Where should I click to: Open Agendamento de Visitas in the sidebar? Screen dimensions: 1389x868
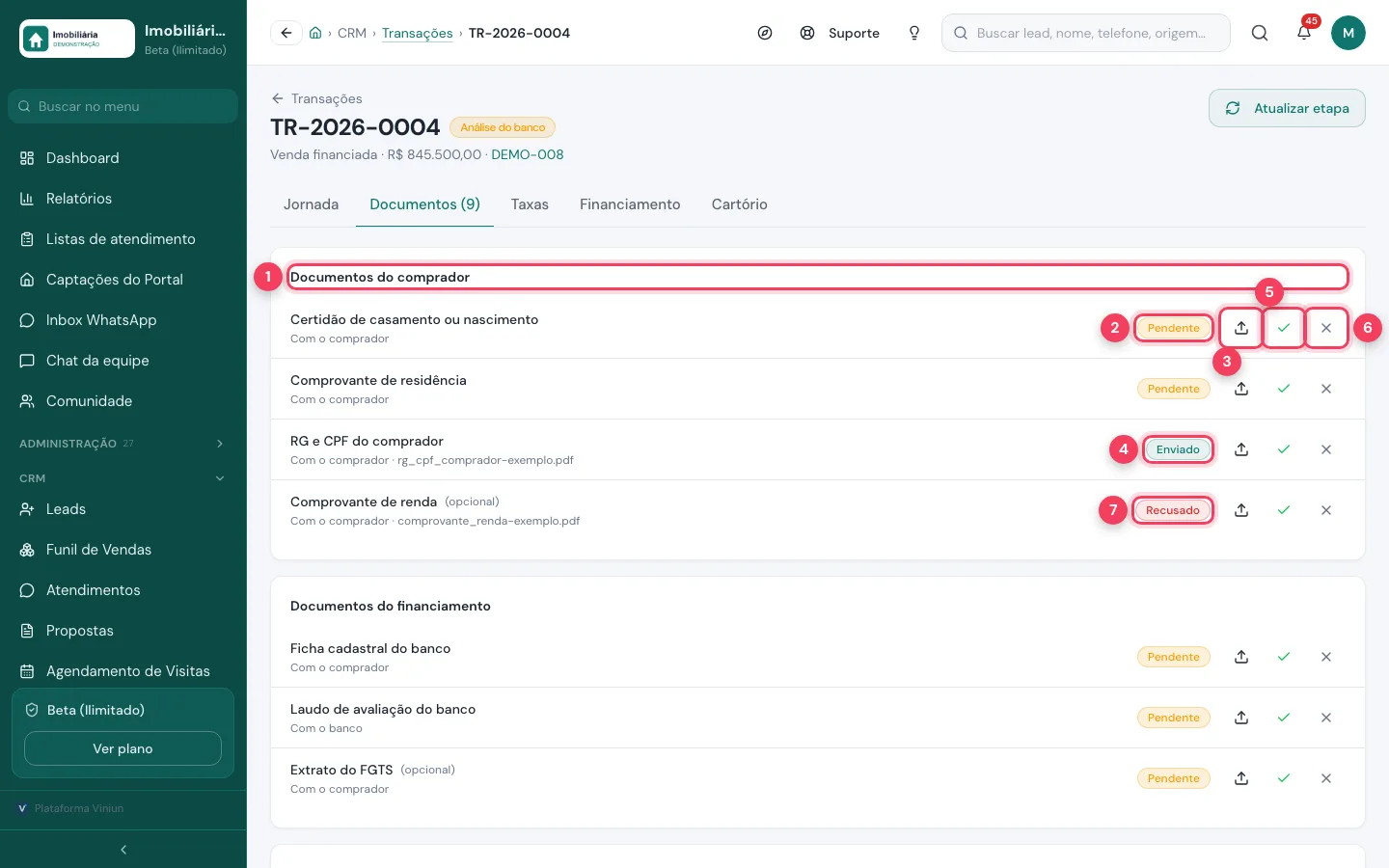123,671
